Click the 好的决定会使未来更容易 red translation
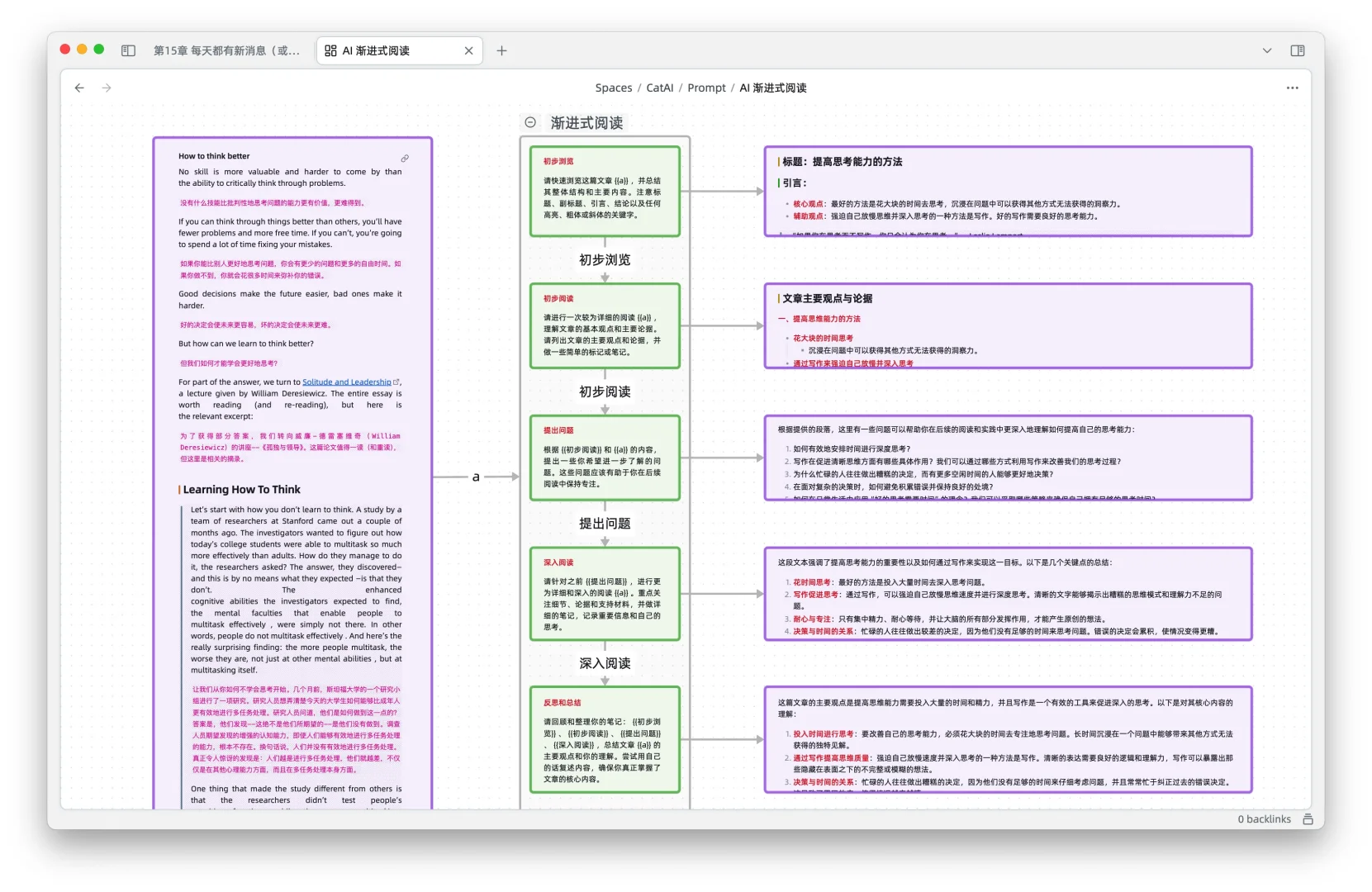The width and height of the screenshot is (1372, 892). [255, 325]
